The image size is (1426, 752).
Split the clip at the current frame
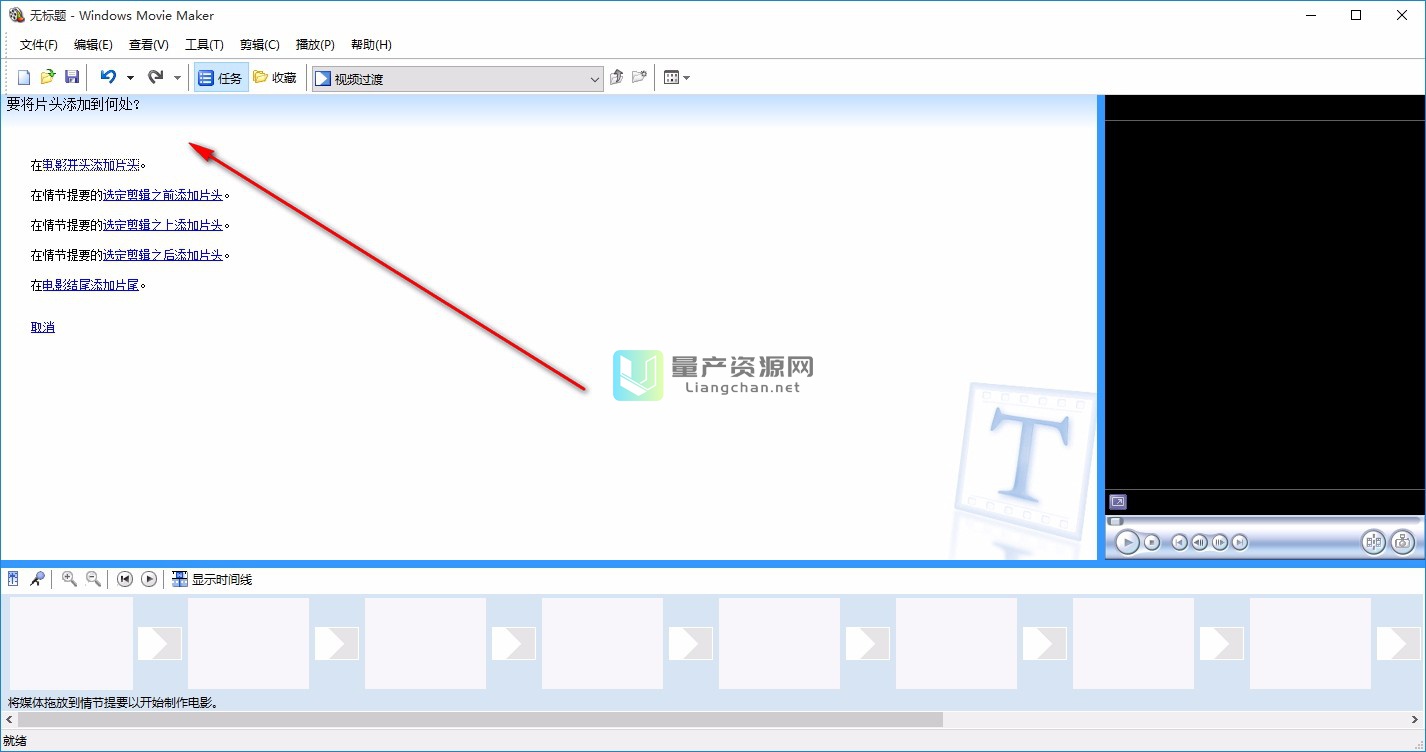[x=1374, y=542]
